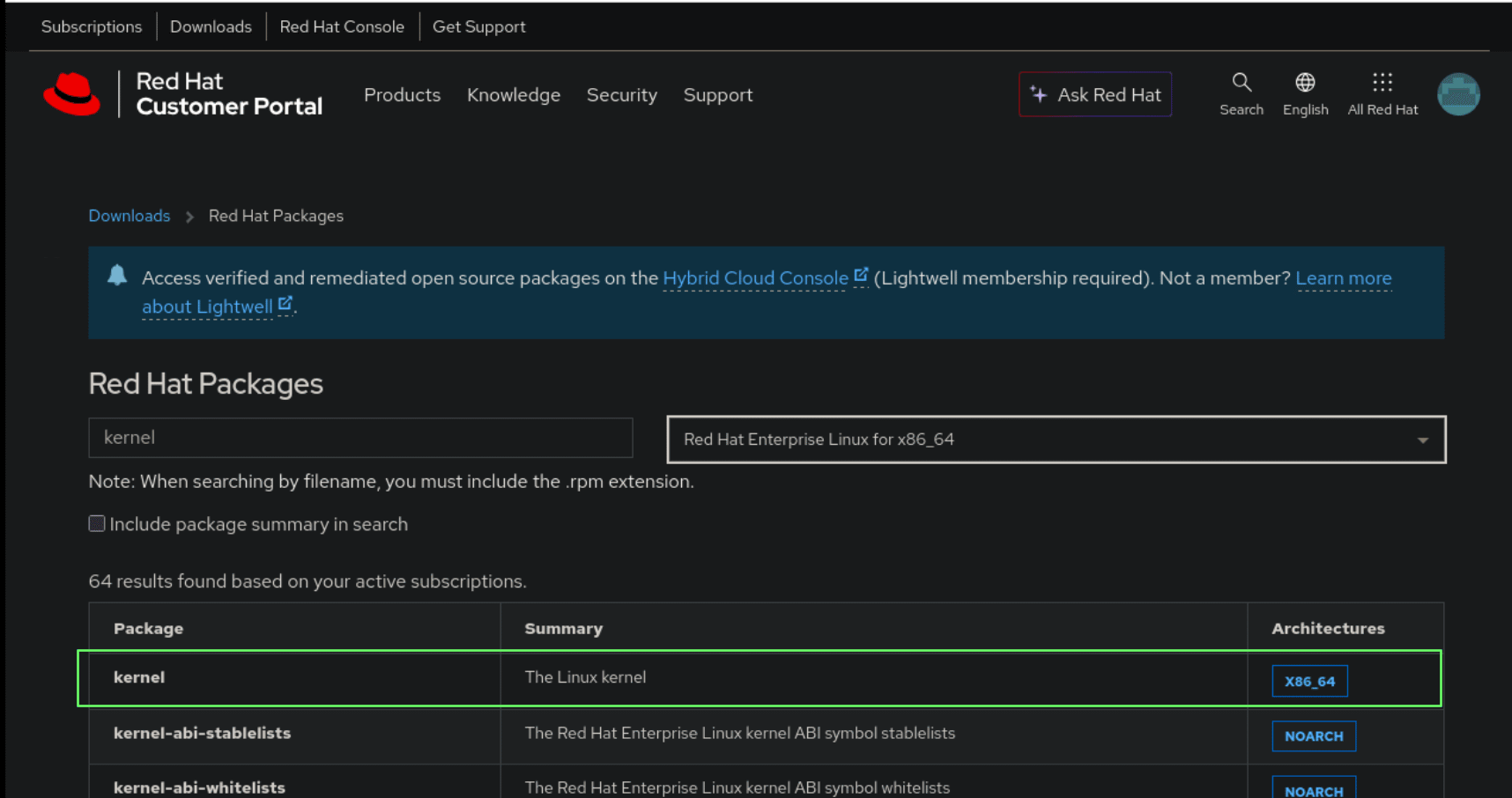Click the Architectures column header

(1328, 629)
